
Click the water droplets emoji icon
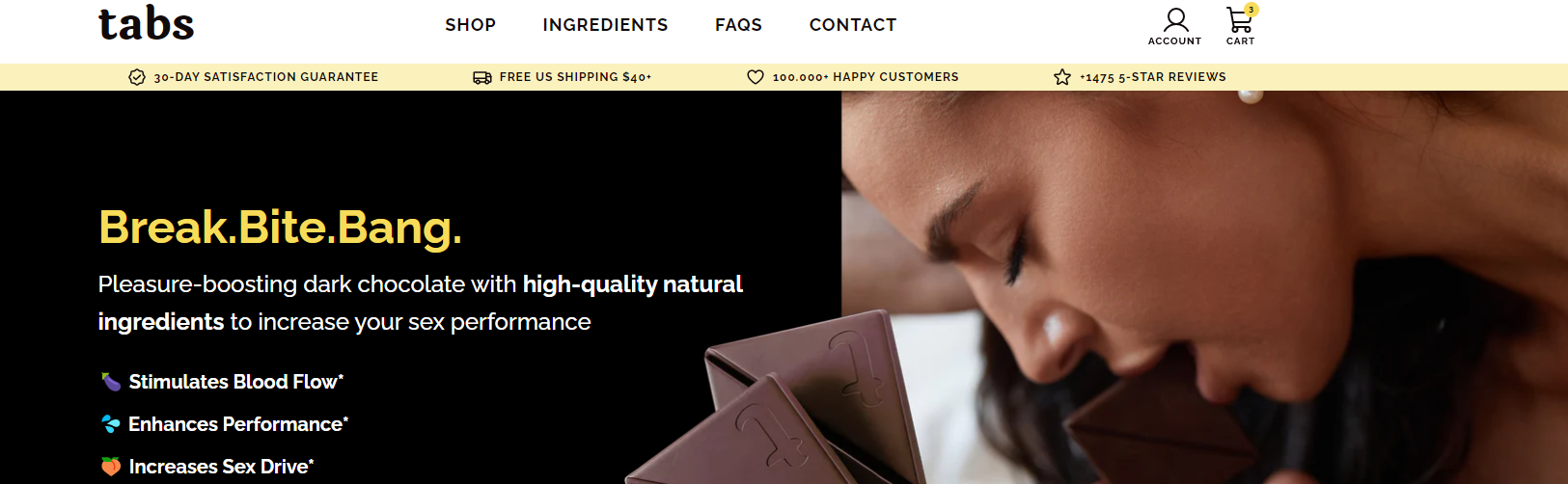[111, 424]
